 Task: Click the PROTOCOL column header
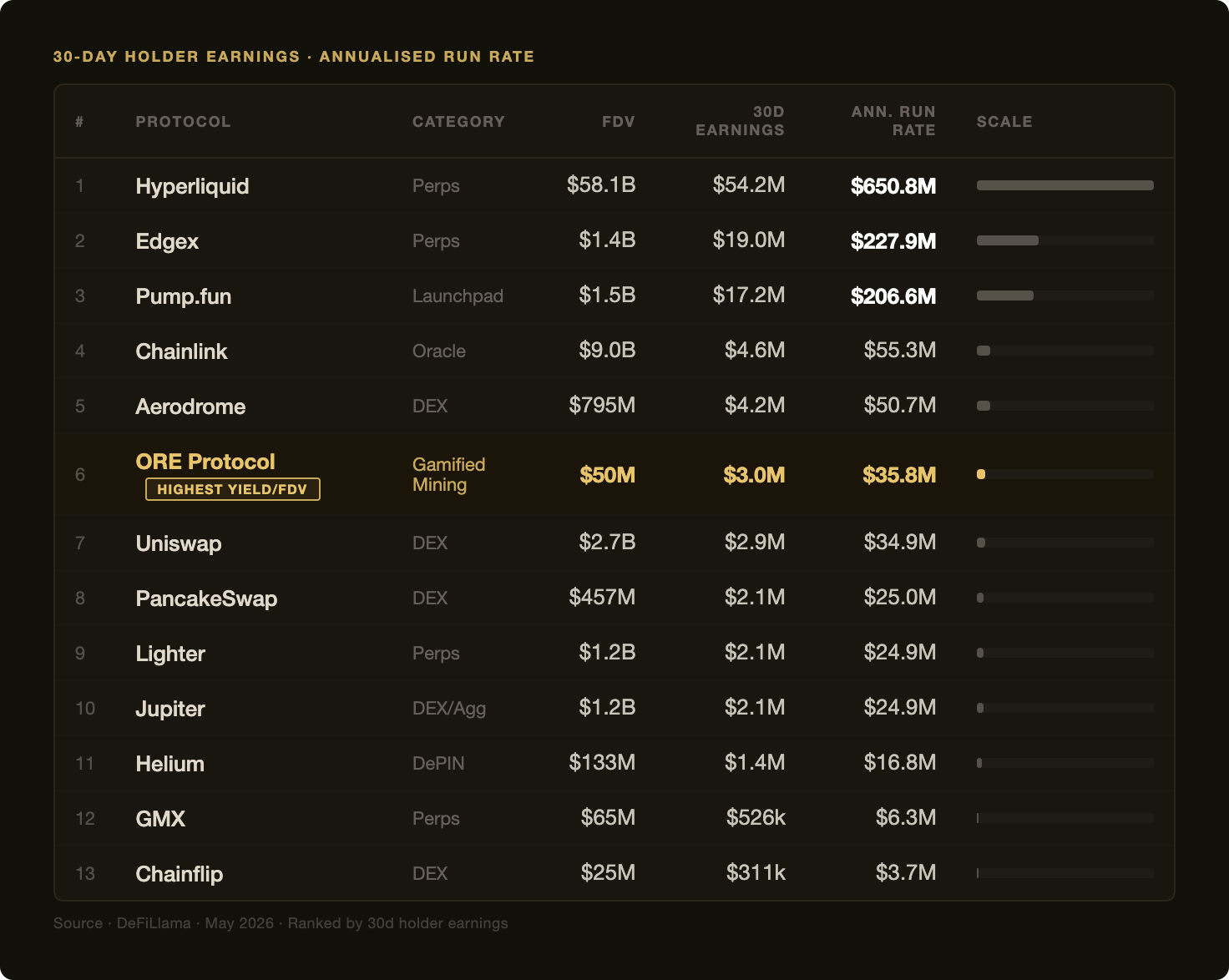tap(183, 122)
